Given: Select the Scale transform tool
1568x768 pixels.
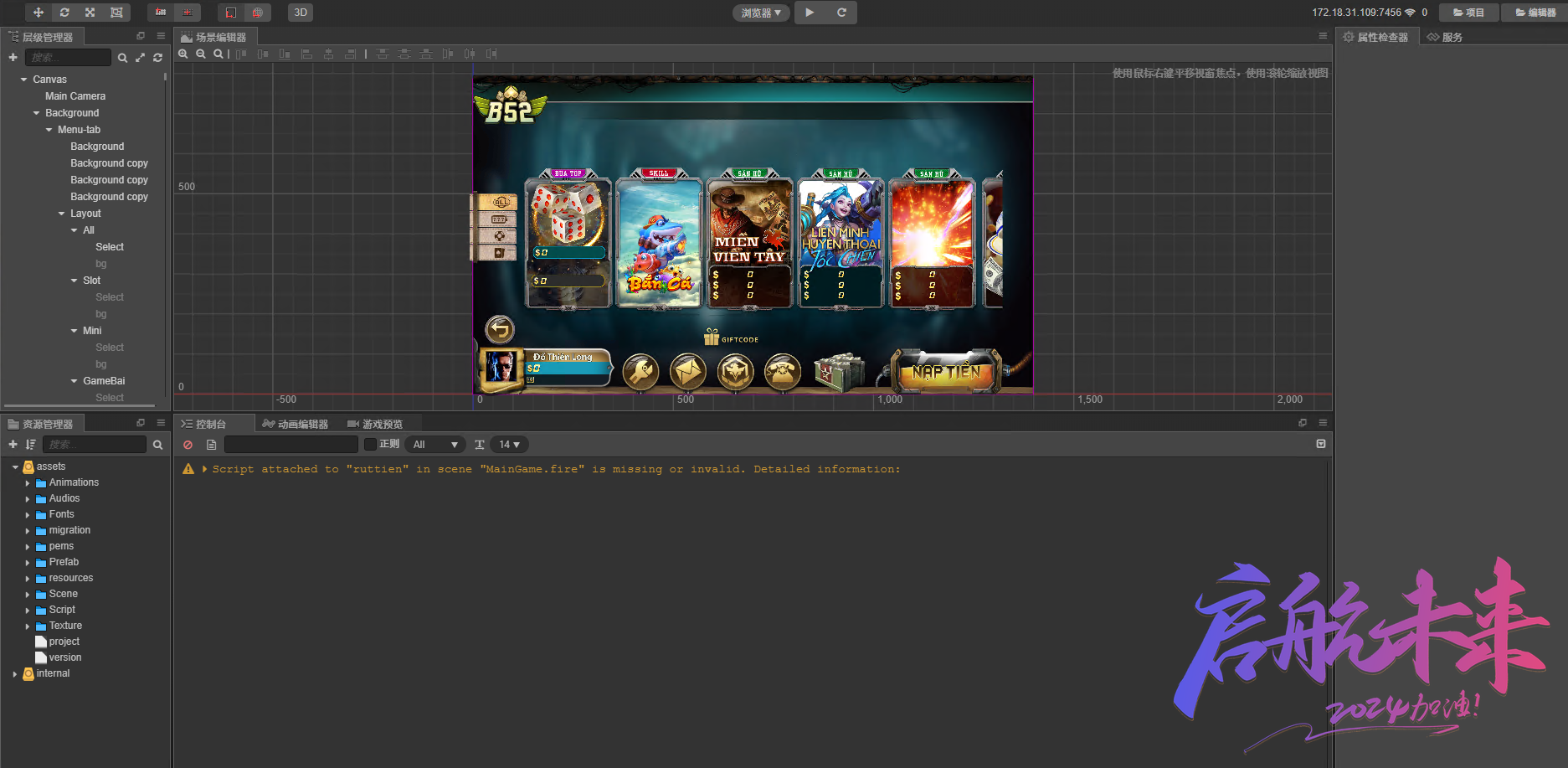Looking at the screenshot, I should click(x=90, y=13).
